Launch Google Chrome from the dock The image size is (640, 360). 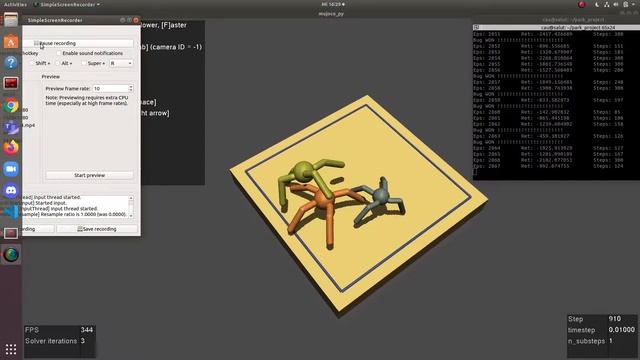[x=11, y=105]
